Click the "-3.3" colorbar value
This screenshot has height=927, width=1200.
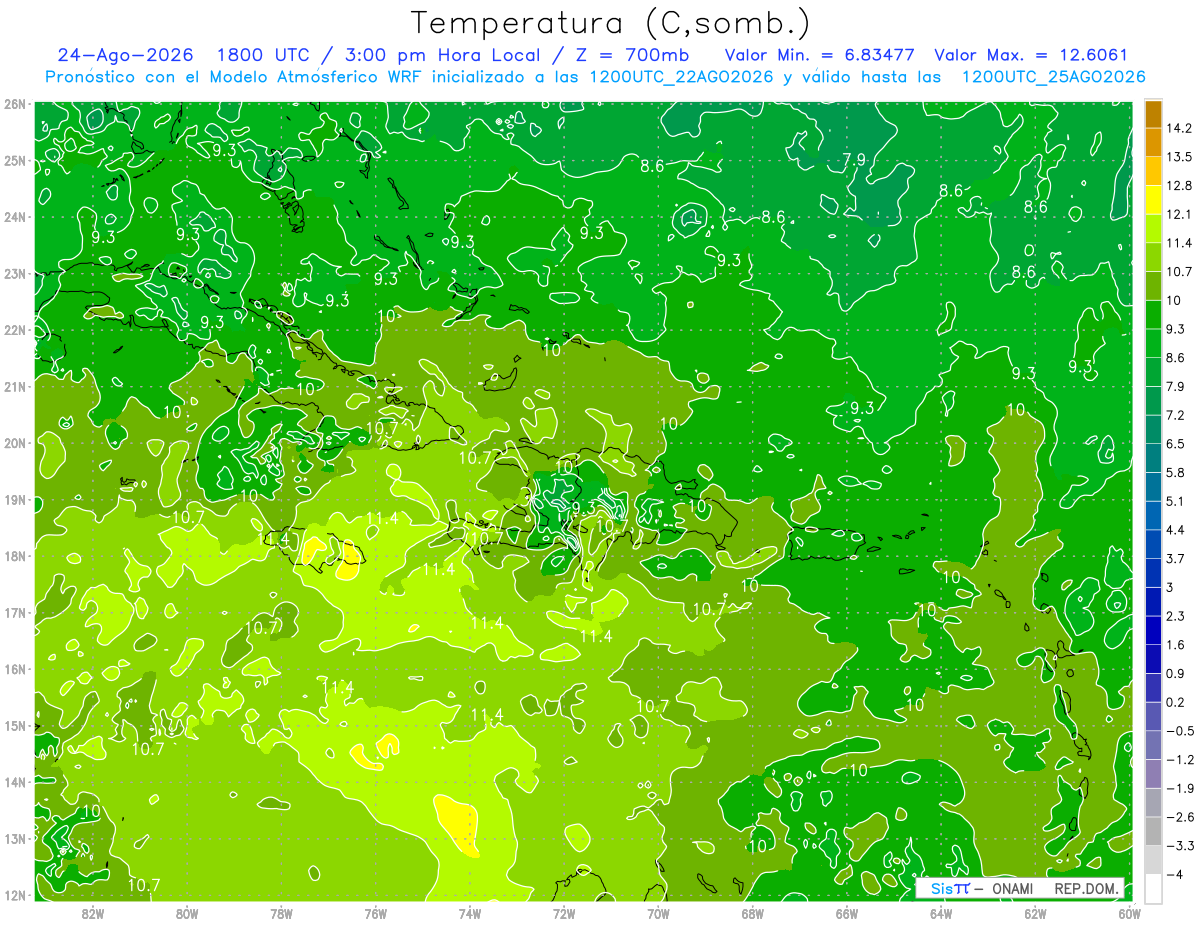coord(1180,846)
